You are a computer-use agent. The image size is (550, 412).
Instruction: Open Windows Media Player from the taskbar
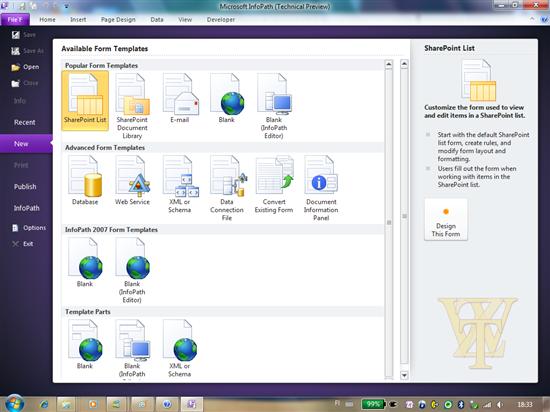click(x=93, y=404)
